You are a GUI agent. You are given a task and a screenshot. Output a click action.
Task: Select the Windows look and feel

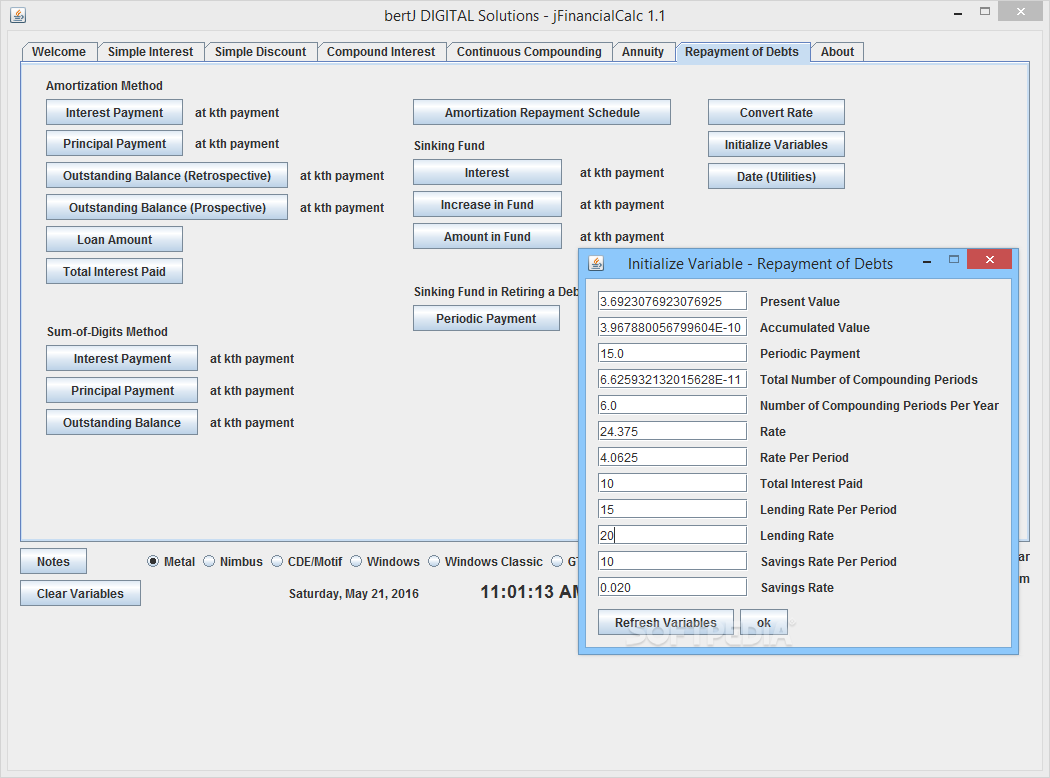pyautogui.click(x=385, y=562)
